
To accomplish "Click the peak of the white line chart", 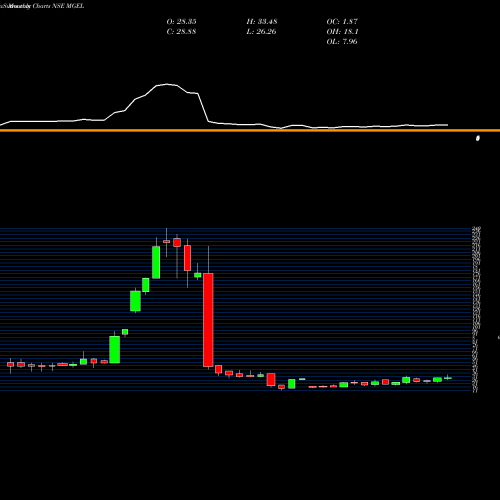I will (x=167, y=84).
